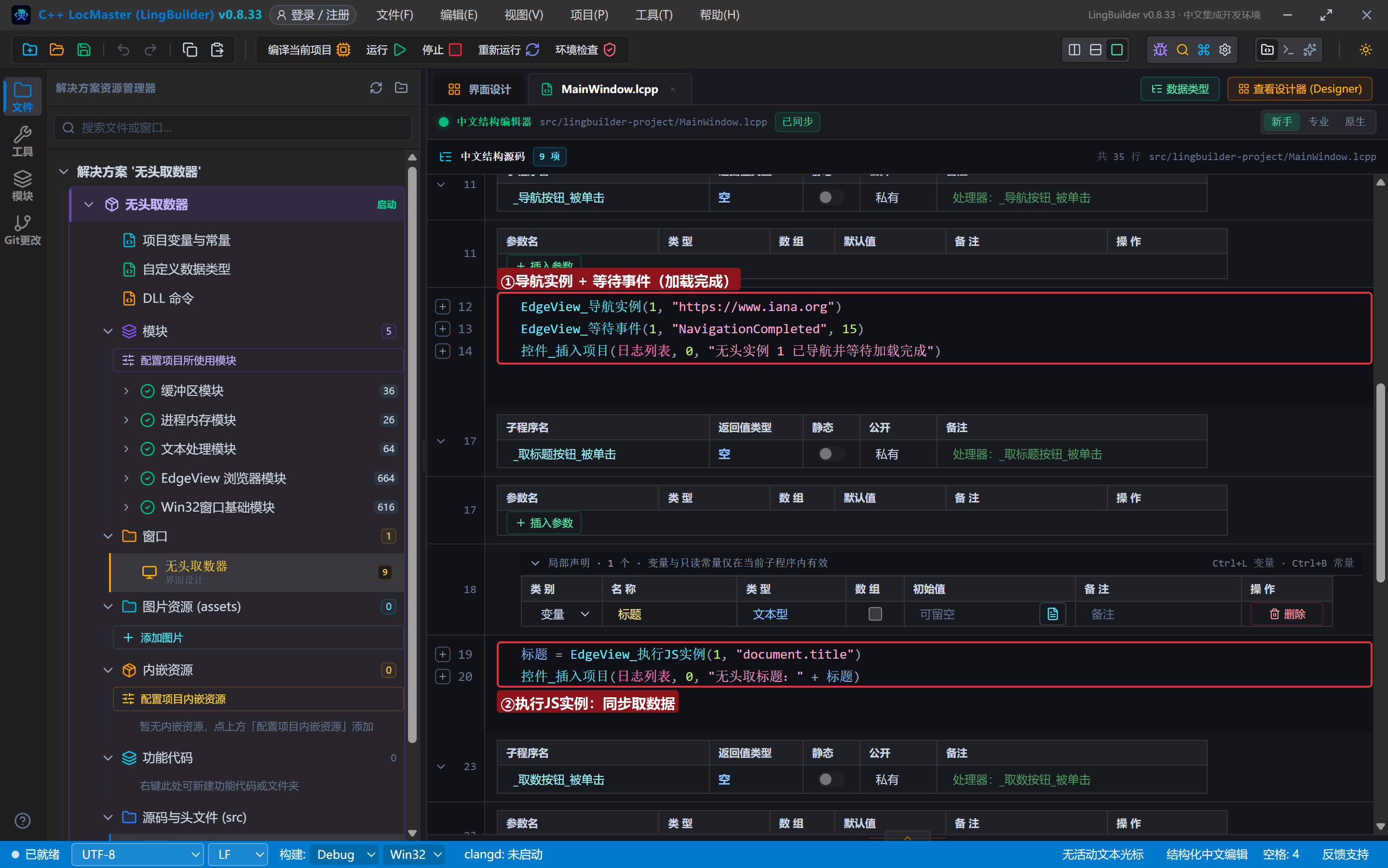Click the 搜索文件或窗口 search field
Viewport: 1388px width, 868px height.
click(x=233, y=127)
